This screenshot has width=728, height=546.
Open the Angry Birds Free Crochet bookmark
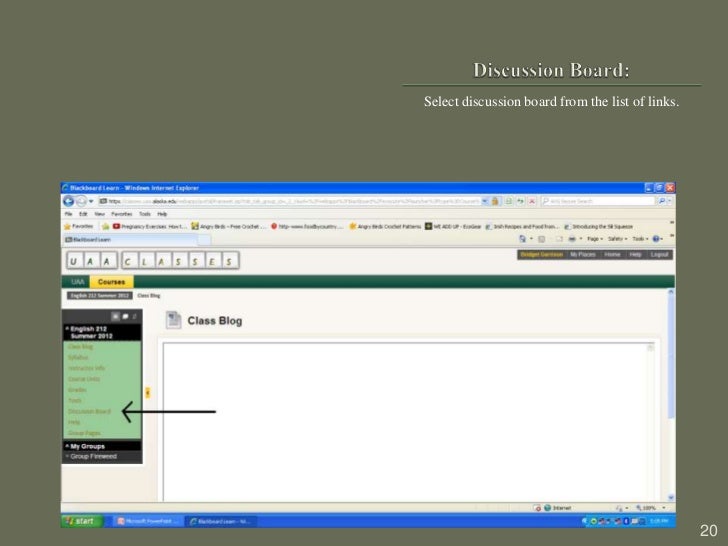[x=228, y=226]
